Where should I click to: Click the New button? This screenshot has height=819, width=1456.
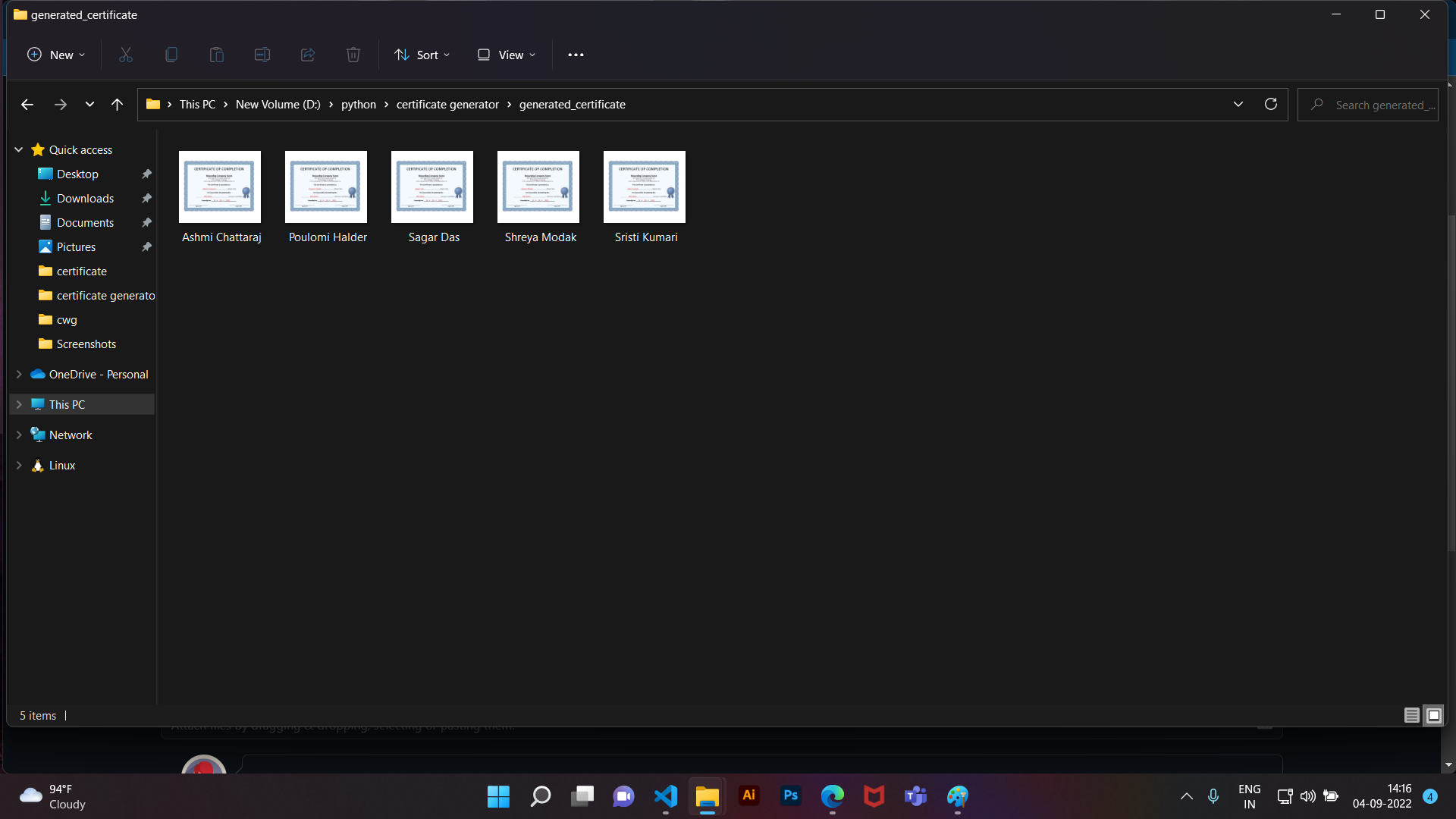click(56, 55)
